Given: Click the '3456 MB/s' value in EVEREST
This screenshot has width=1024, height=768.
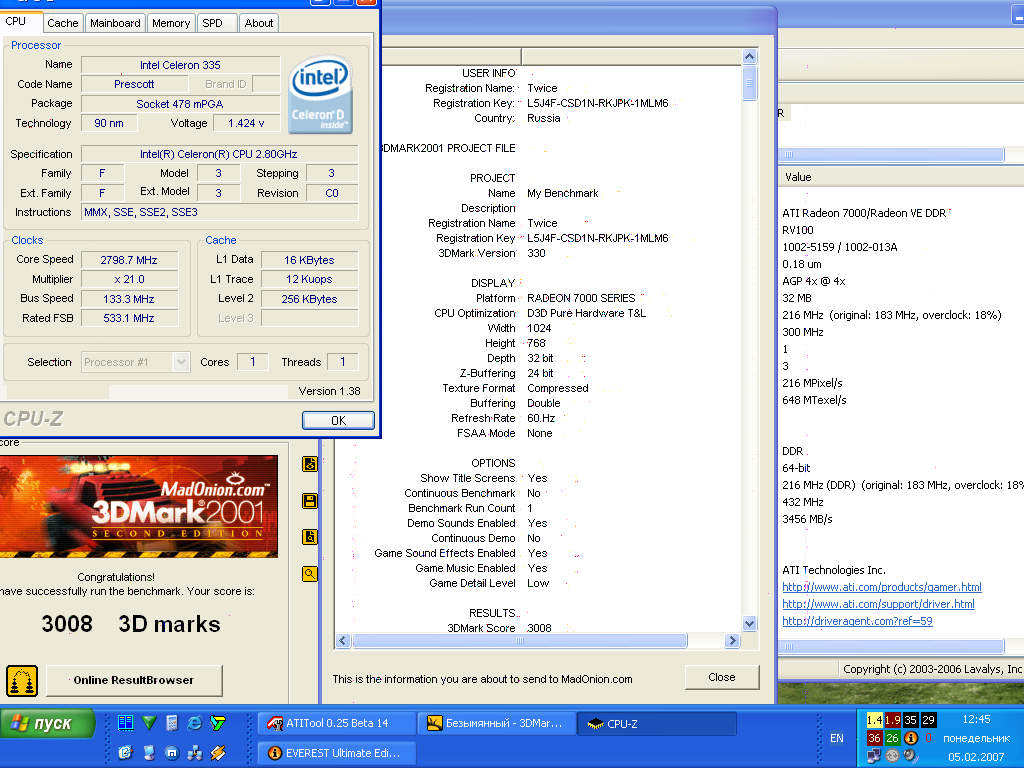Looking at the screenshot, I should point(807,519).
